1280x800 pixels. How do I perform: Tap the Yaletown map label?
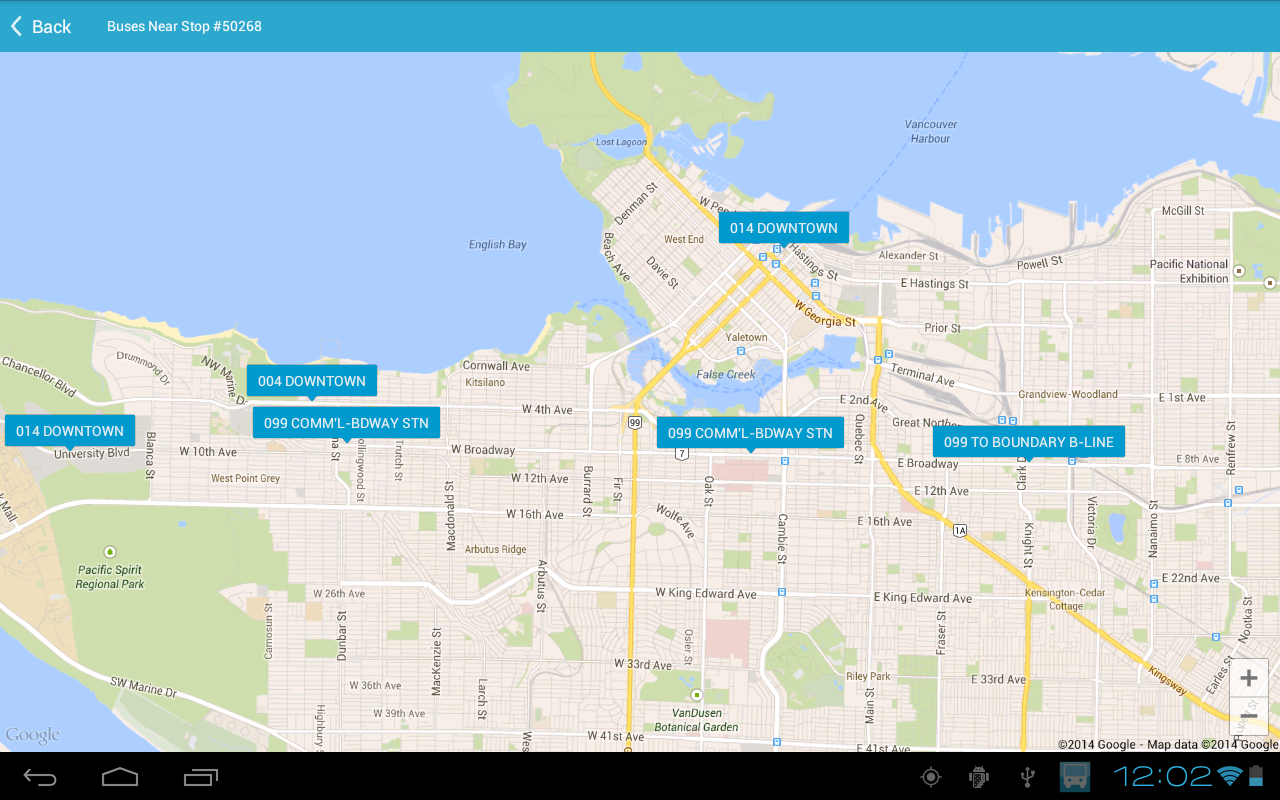746,337
